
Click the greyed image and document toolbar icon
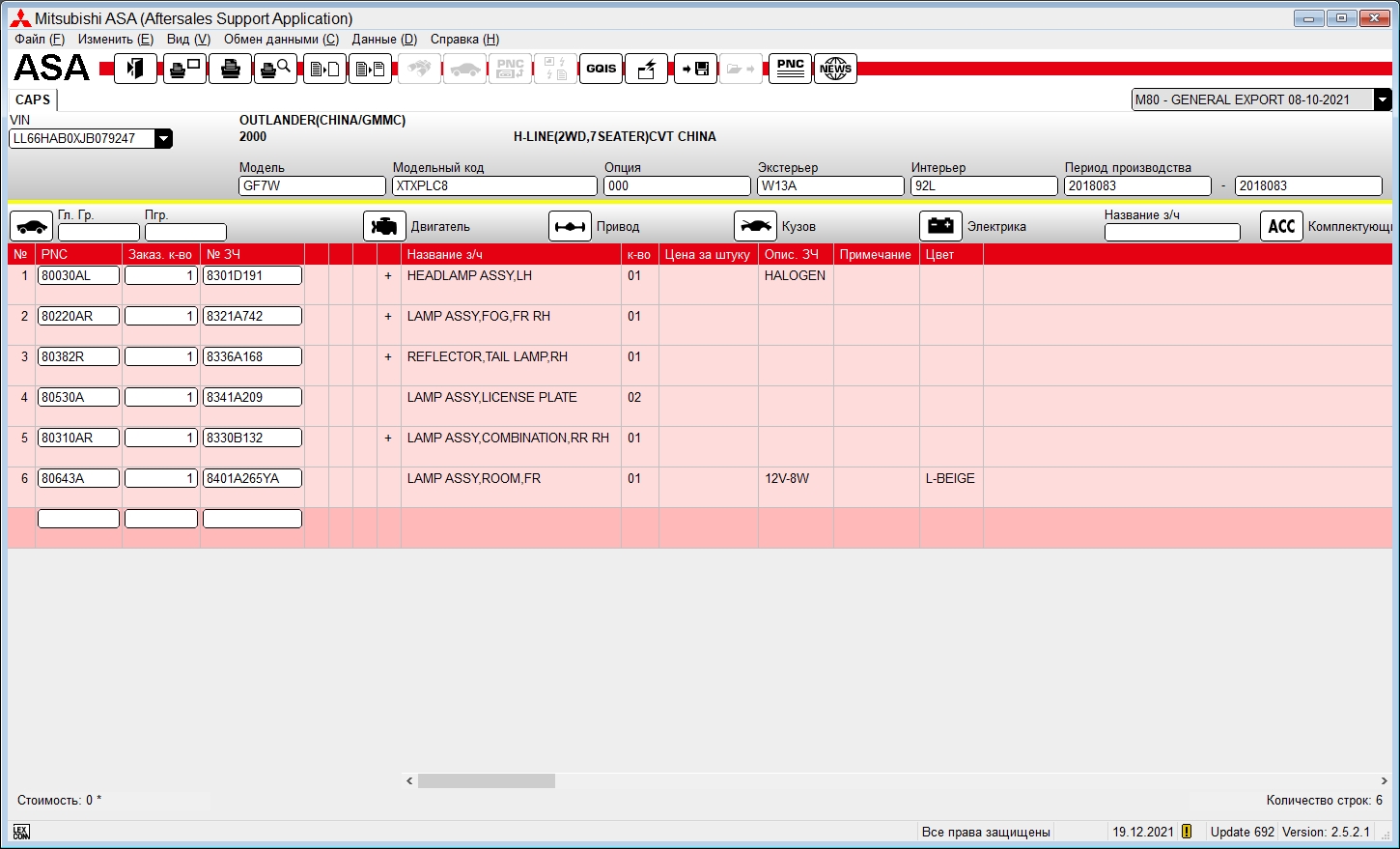coord(555,69)
